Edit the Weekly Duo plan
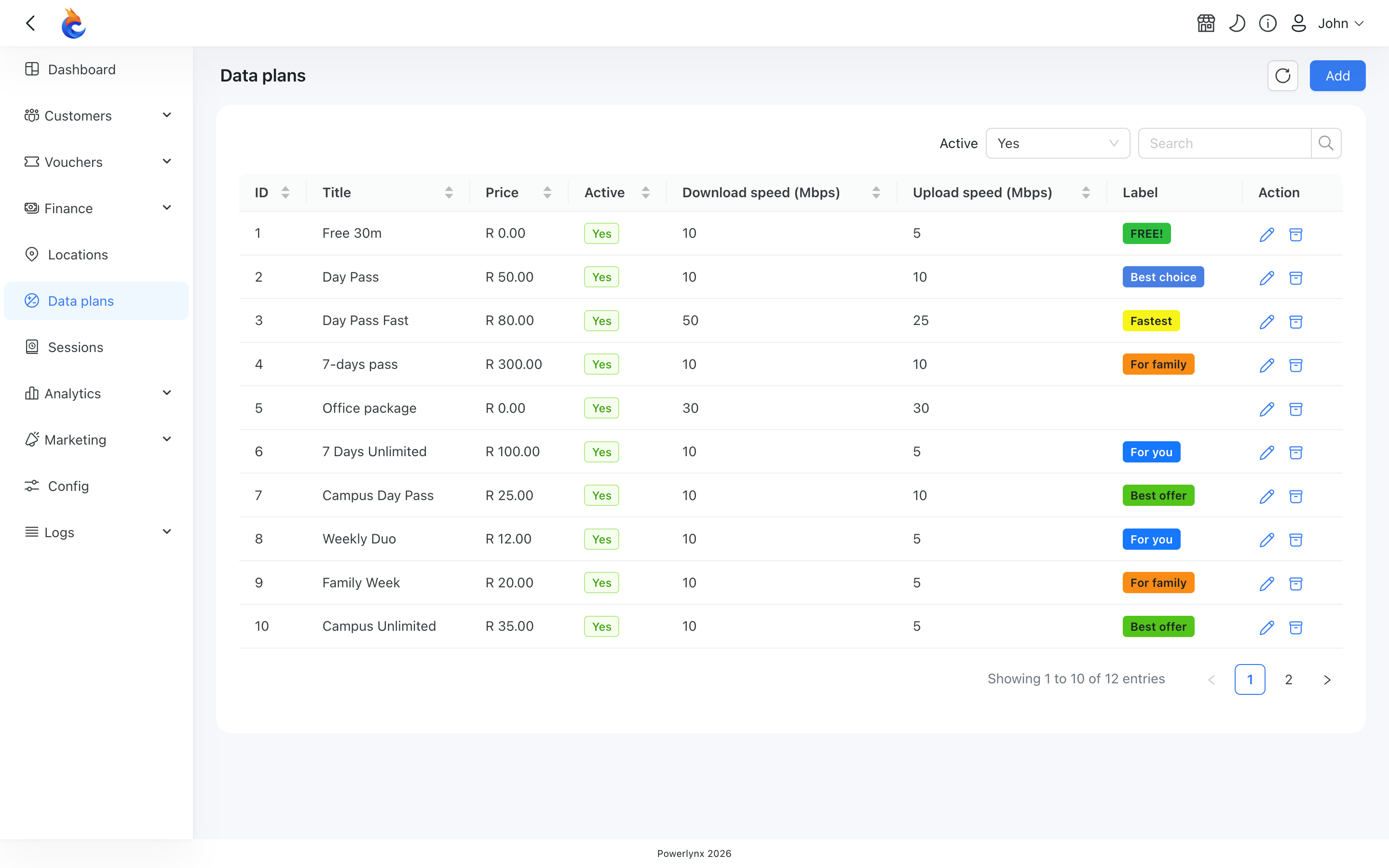This screenshot has height=868, width=1389. [x=1267, y=540]
